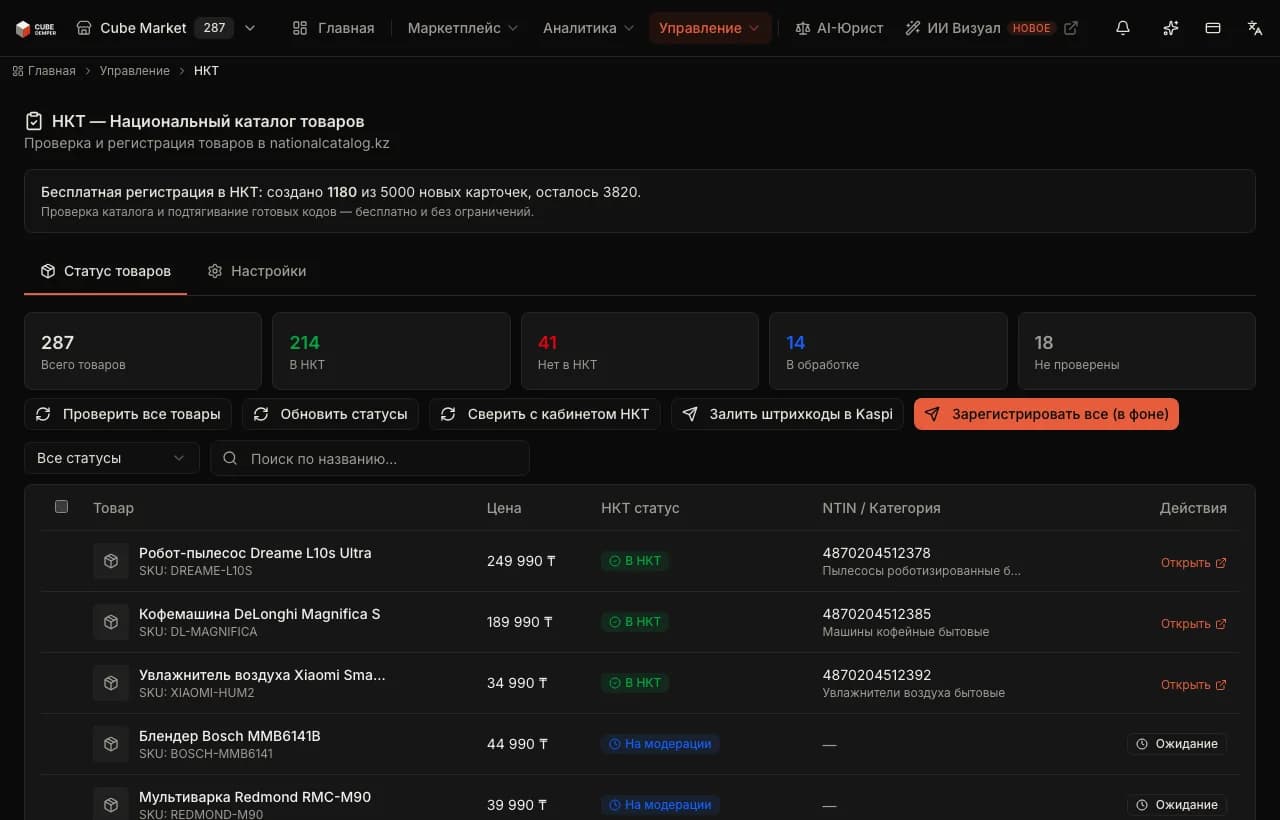This screenshot has width=1280, height=820.
Task: Click the Цена column header
Action: (x=504, y=508)
